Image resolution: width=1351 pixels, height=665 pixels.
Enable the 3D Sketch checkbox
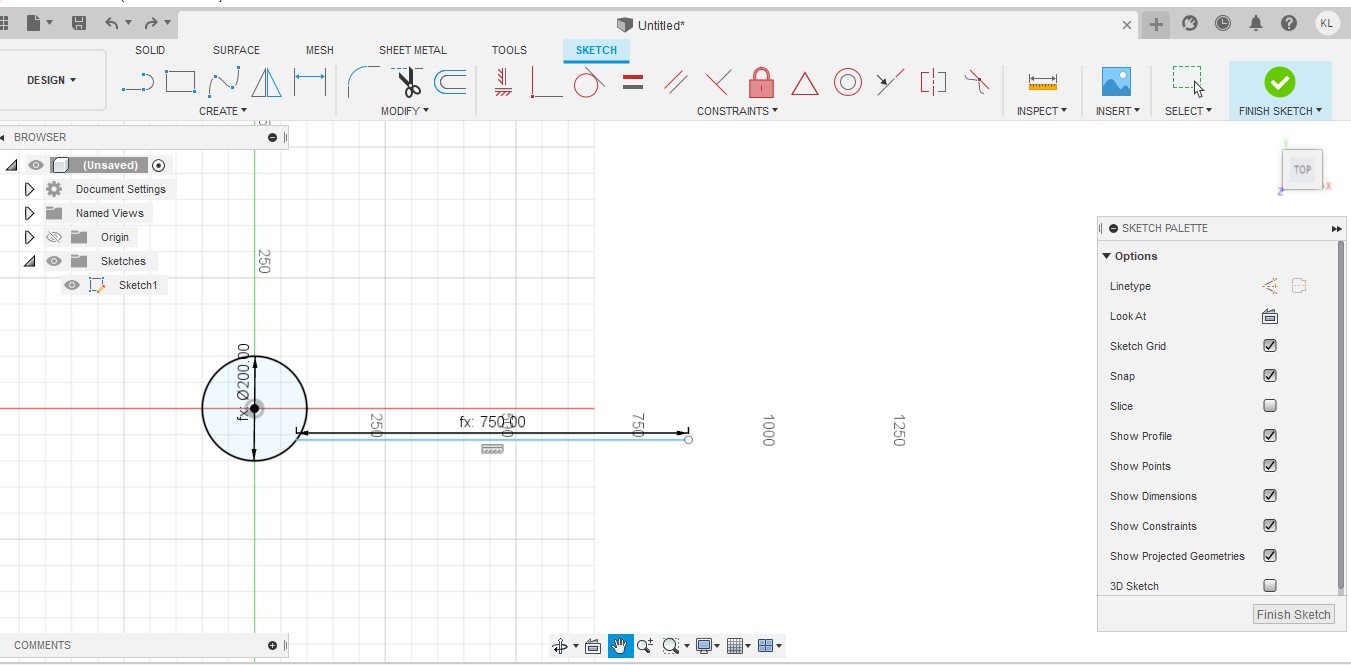coord(1270,586)
